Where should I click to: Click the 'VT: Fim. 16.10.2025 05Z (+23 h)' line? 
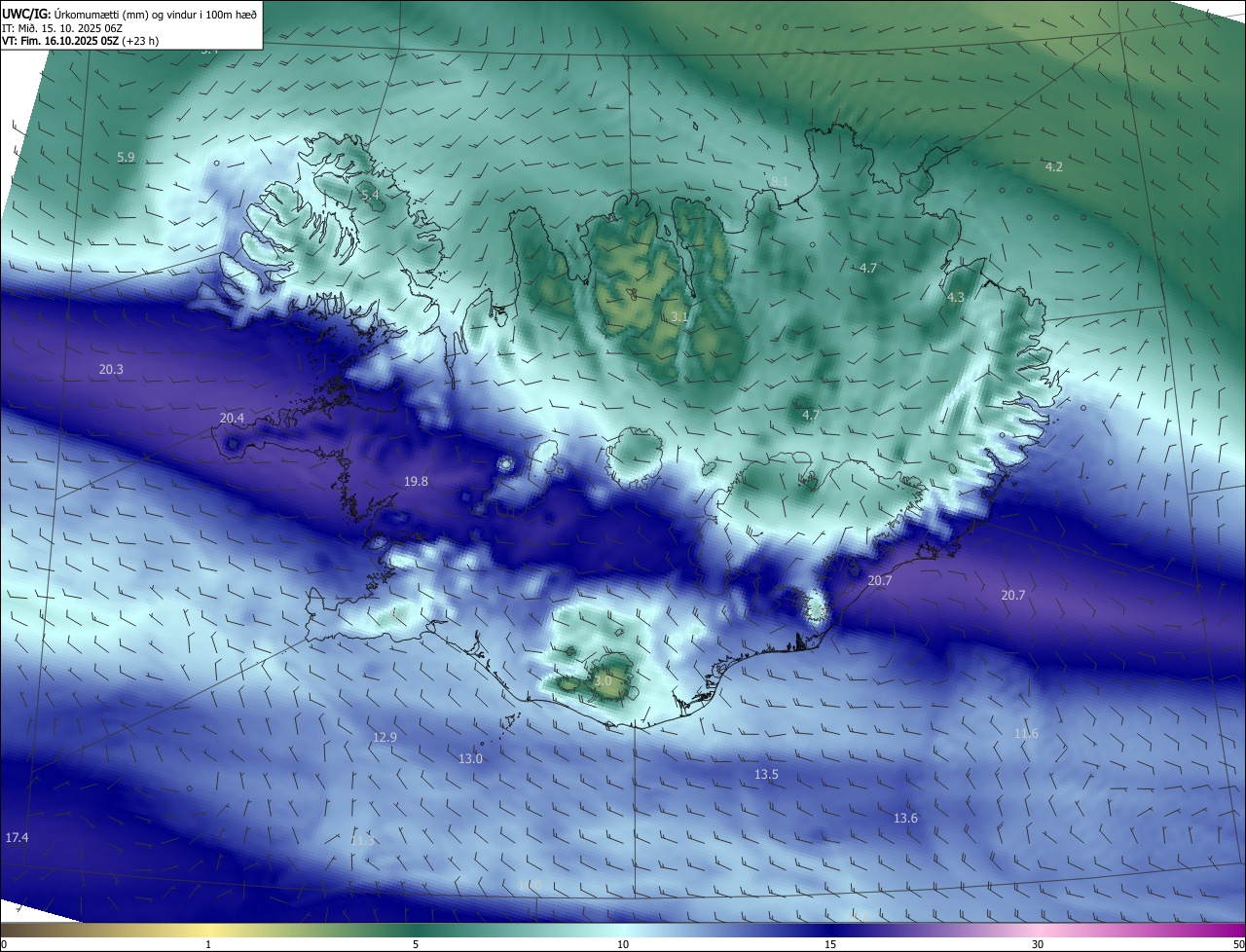pos(81,42)
